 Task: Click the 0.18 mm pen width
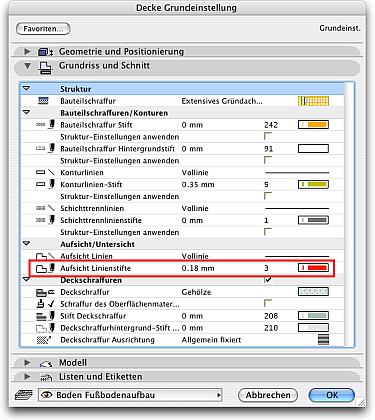point(198,268)
